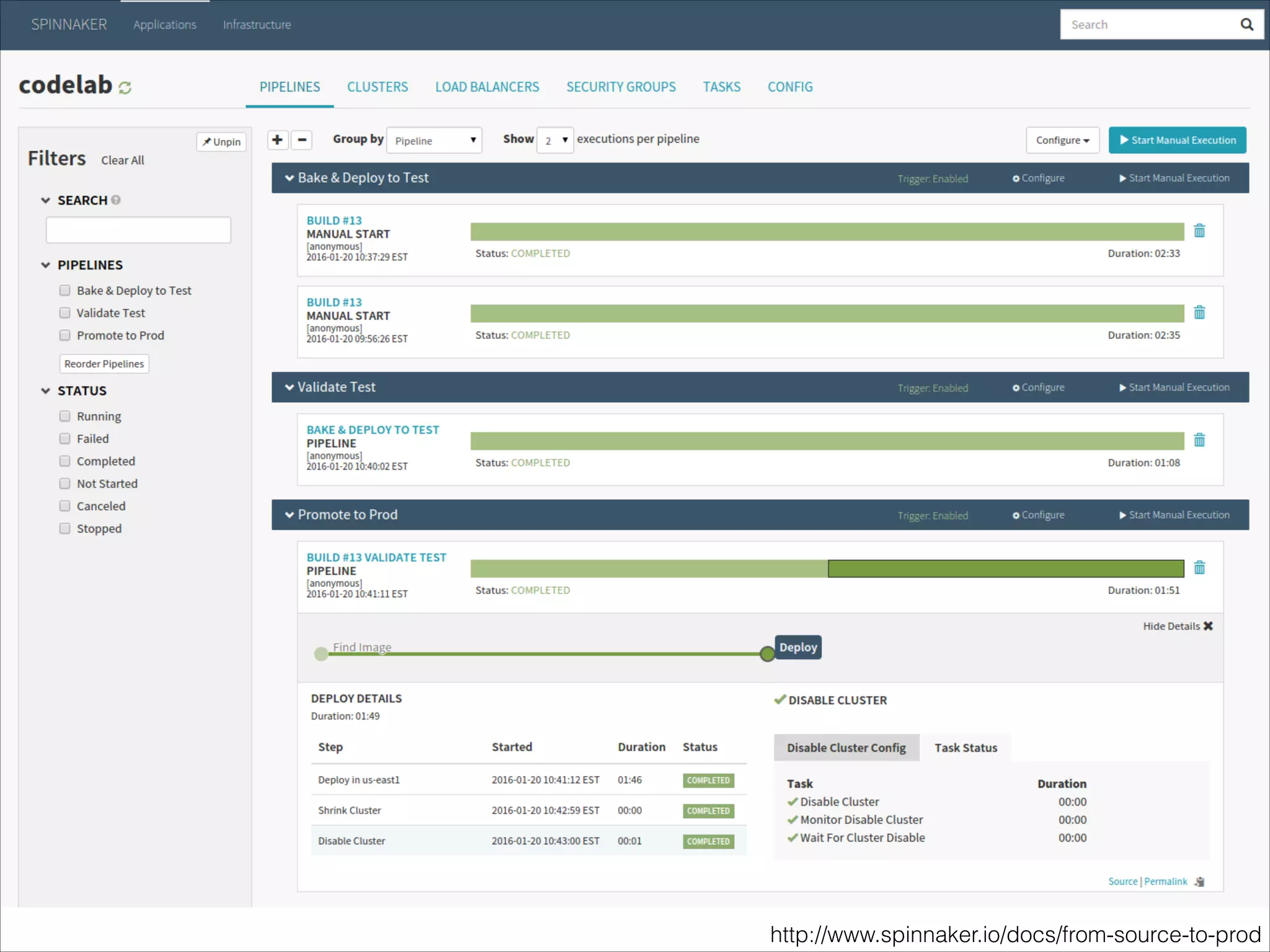Collapse the SEARCH filter section
This screenshot has width=1270, height=952.
[45, 200]
